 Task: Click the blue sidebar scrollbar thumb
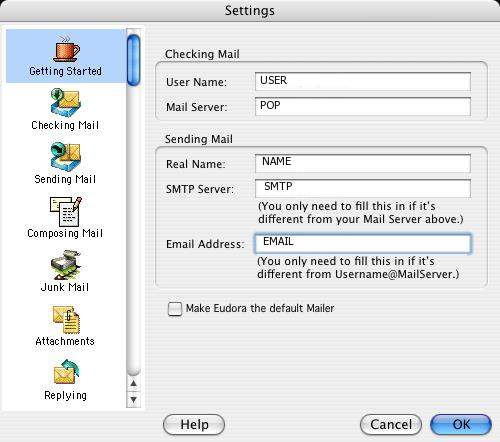(x=134, y=60)
